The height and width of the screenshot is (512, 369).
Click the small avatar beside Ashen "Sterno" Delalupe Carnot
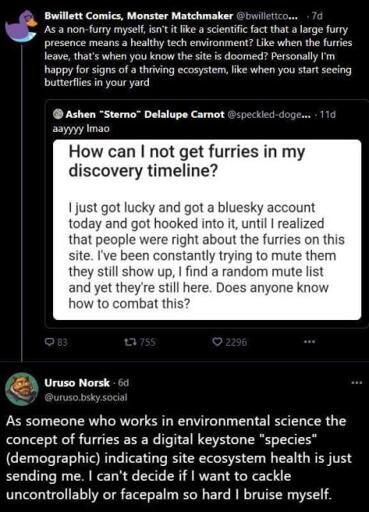58,114
